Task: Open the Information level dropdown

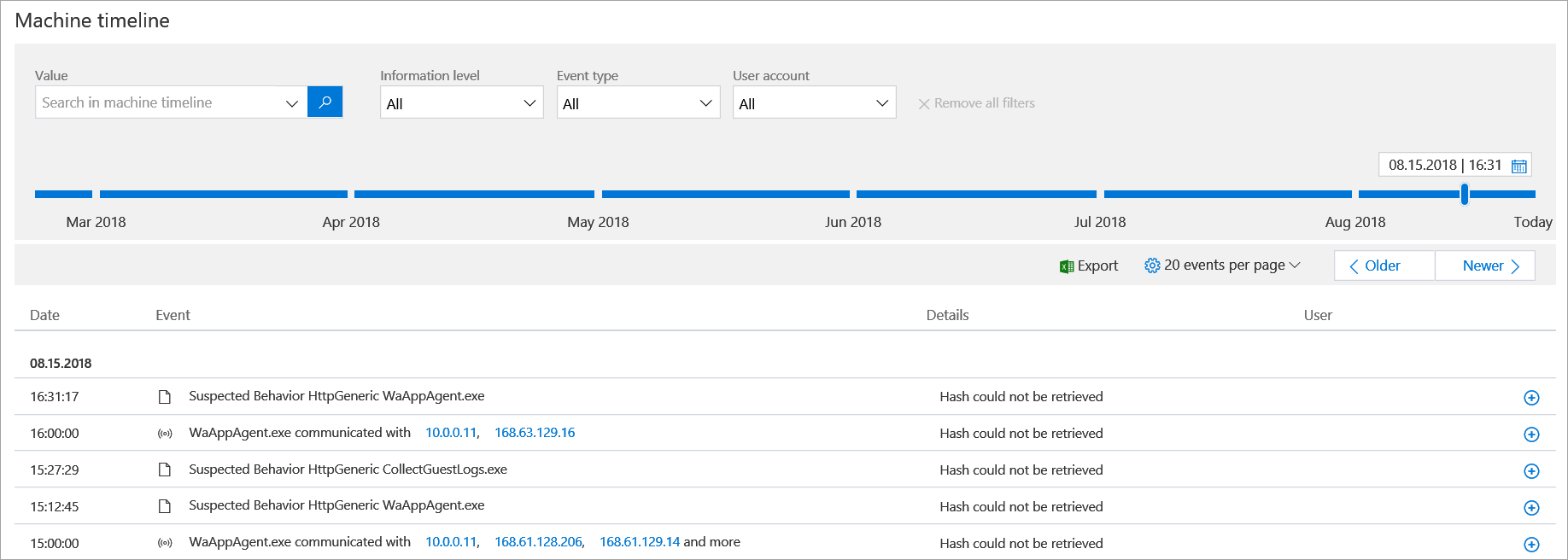Action: pyautogui.click(x=461, y=103)
